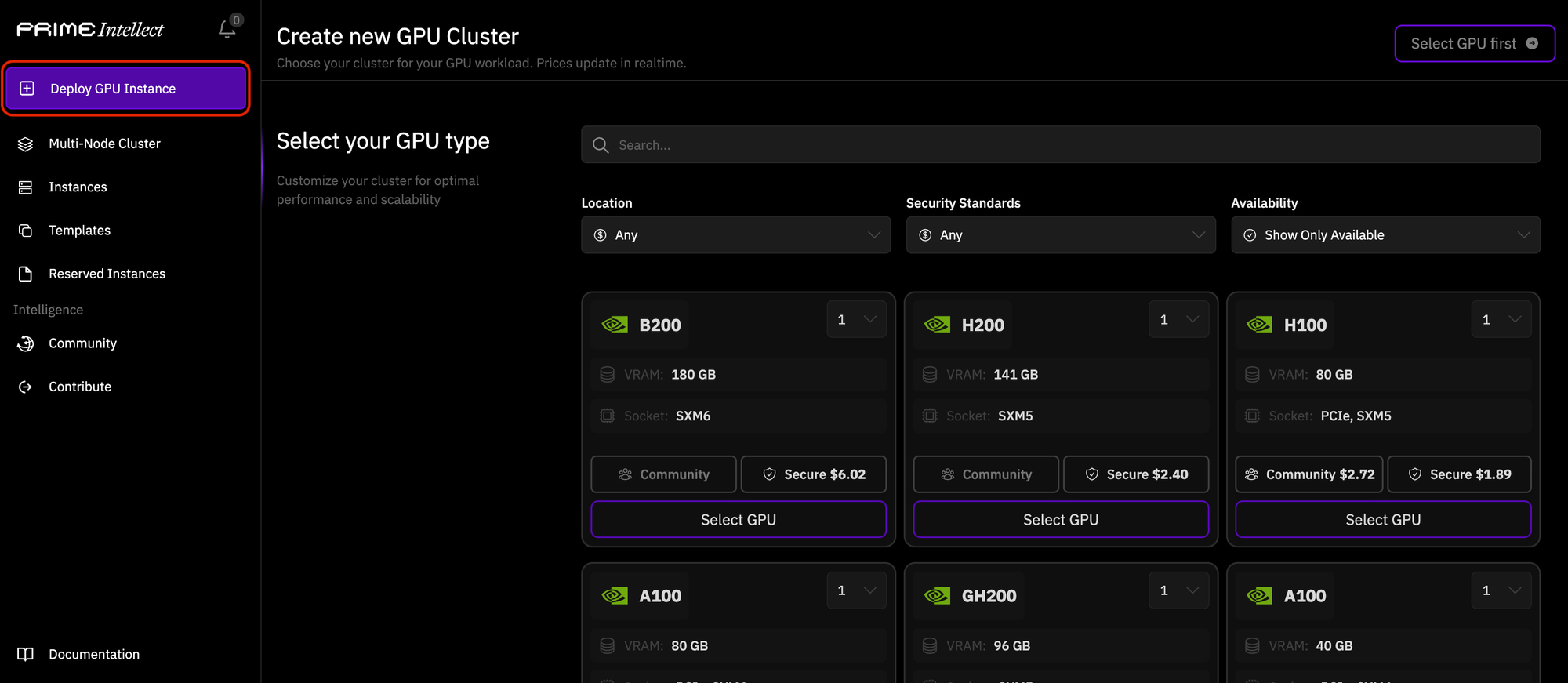Image resolution: width=1568 pixels, height=683 pixels.
Task: Open the notifications bell
Action: [x=227, y=29]
